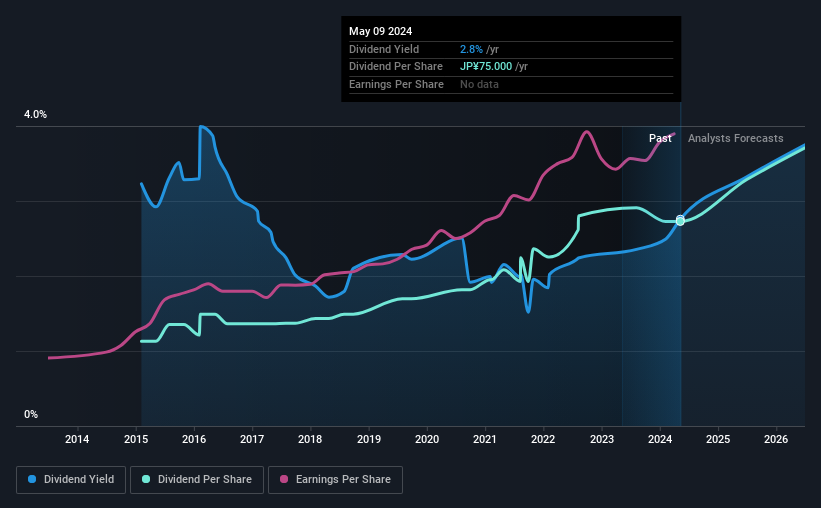Click the teal Dividend Per Share legend dot
The height and width of the screenshot is (508, 821).
point(146,479)
